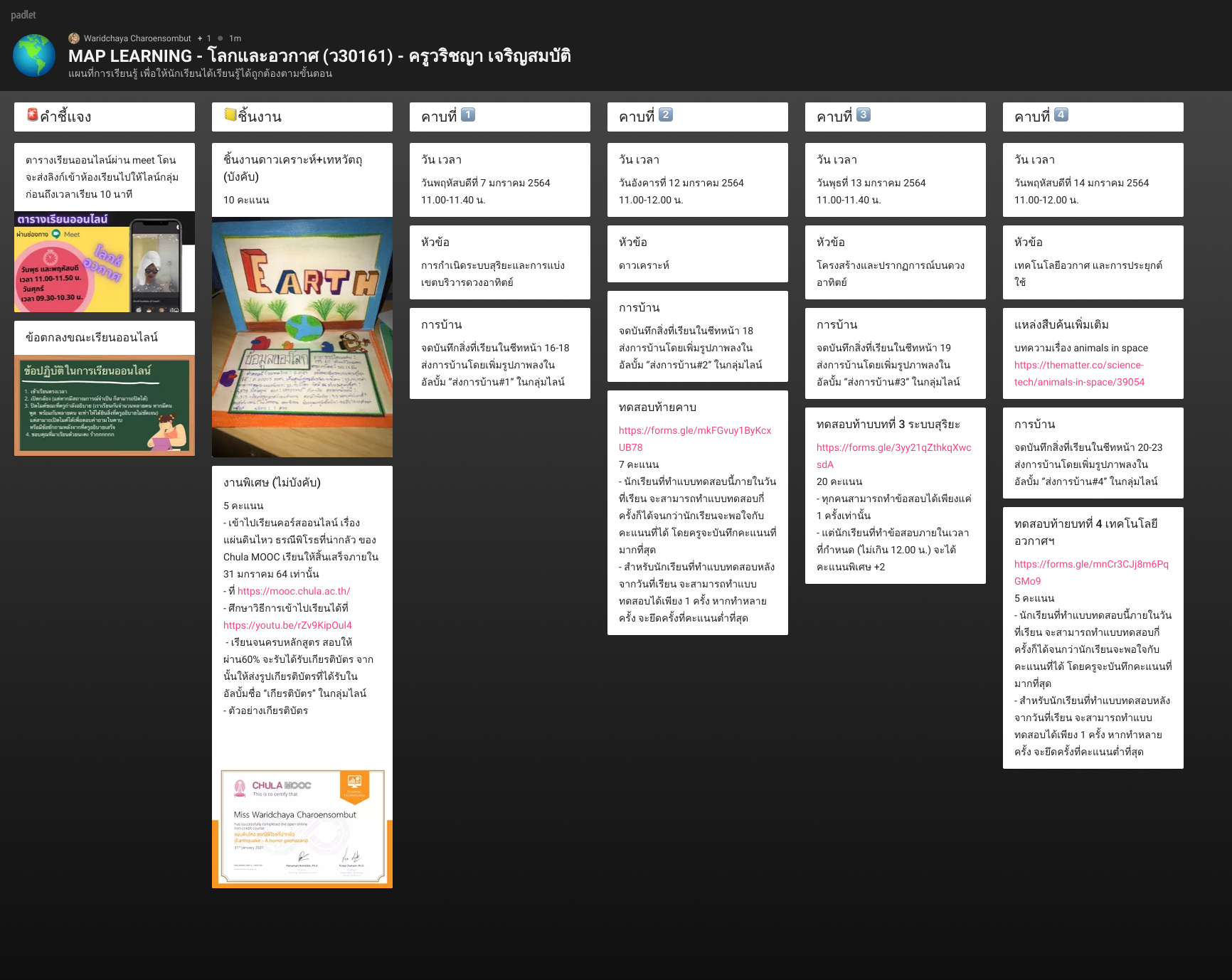Viewport: 1232px width, 980px height.
Task: Click the number 2 badge on คาบที่ 2 header
Action: pos(665,115)
